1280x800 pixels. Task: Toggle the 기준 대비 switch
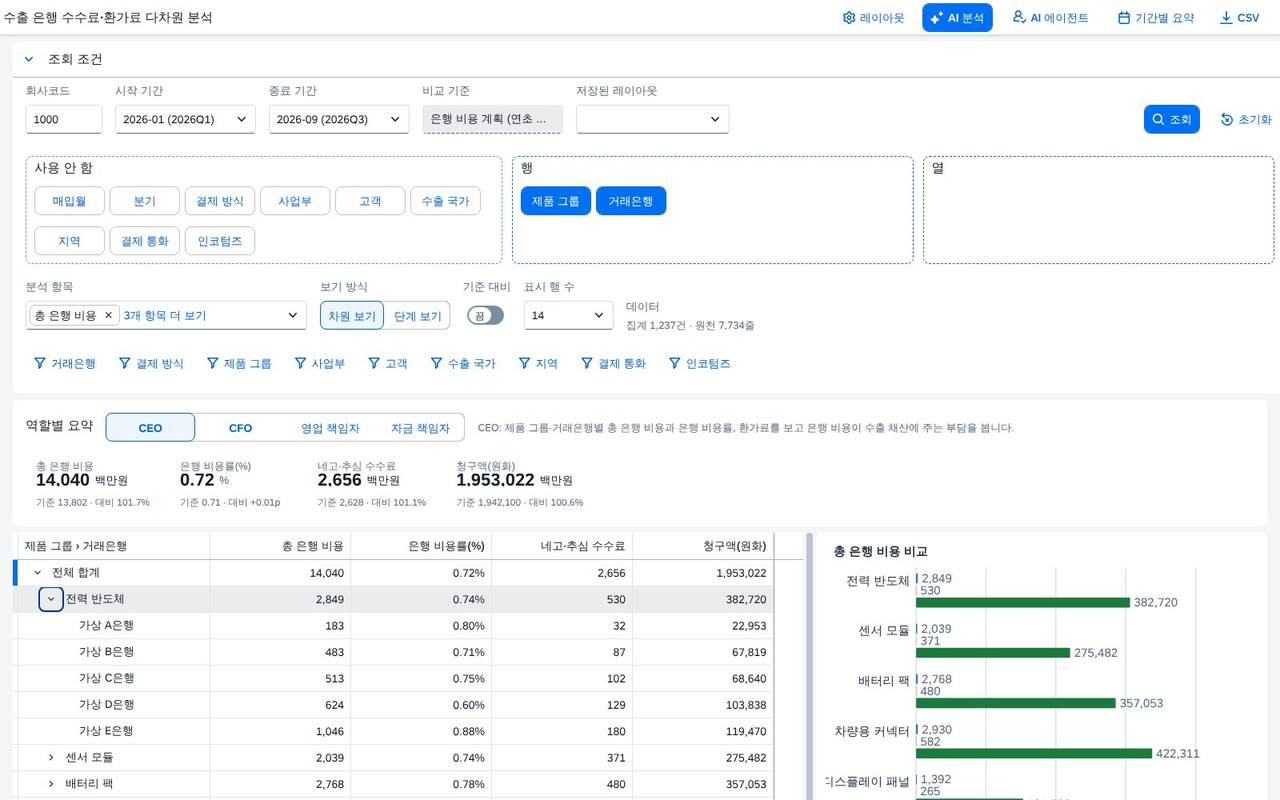coord(486,315)
